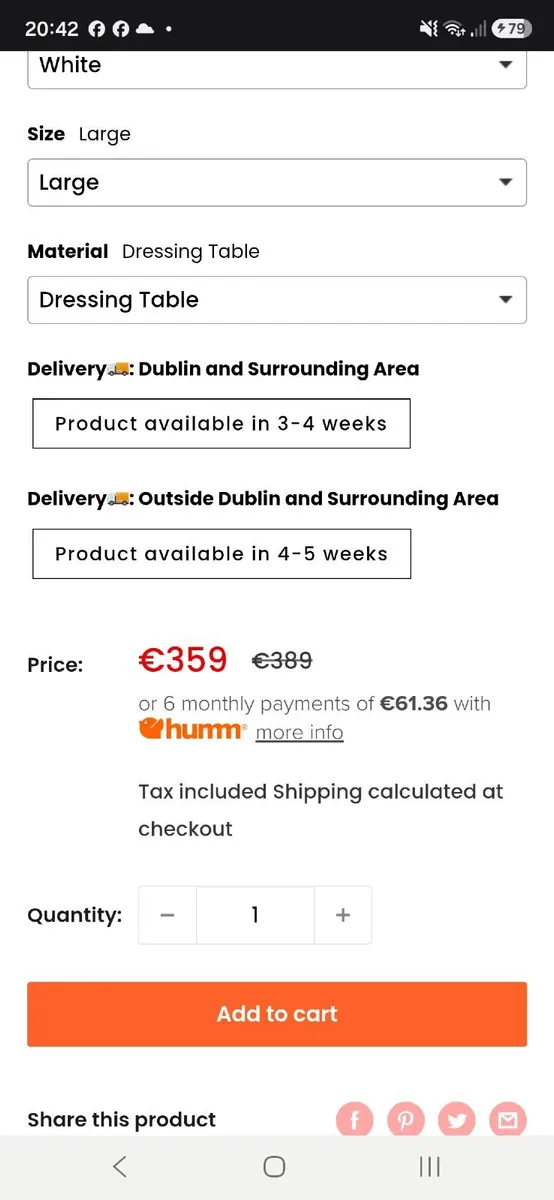Image resolution: width=554 pixels, height=1200 pixels.
Task: Open the recent apps navigation icon
Action: click(x=430, y=1166)
